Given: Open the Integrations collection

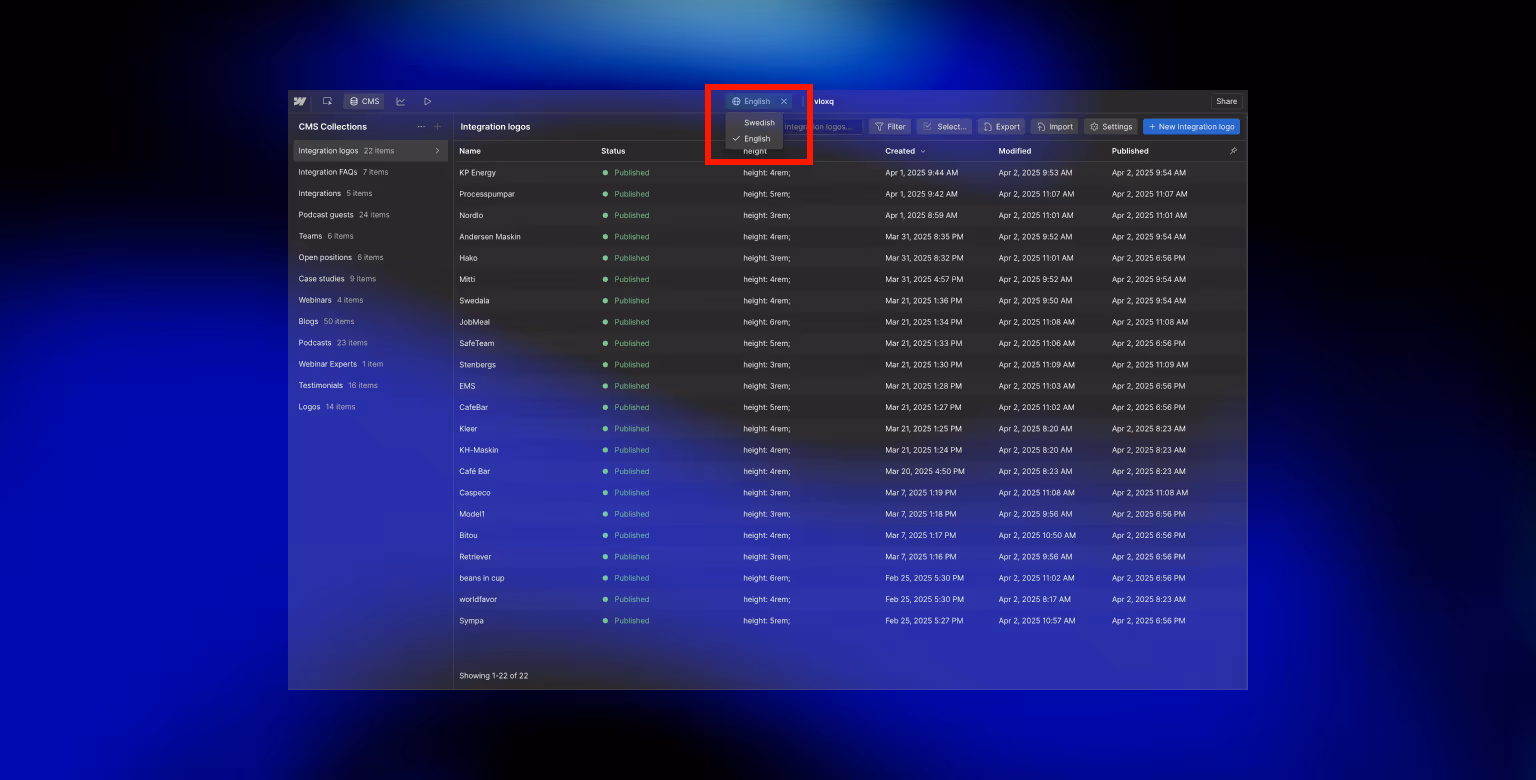Looking at the screenshot, I should [370, 194].
